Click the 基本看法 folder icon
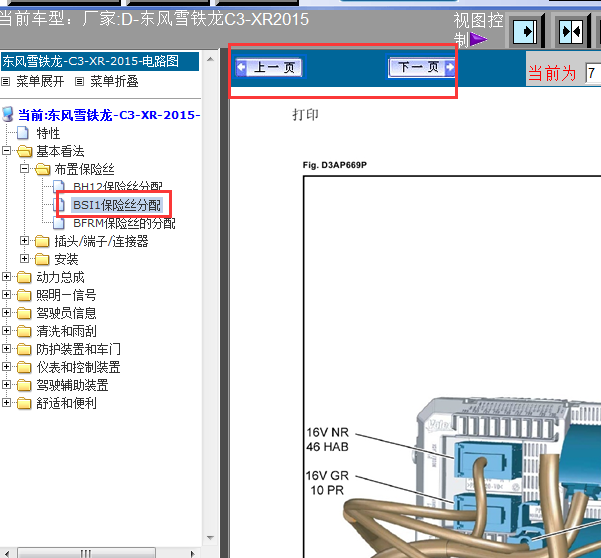601x558 pixels. 25,151
